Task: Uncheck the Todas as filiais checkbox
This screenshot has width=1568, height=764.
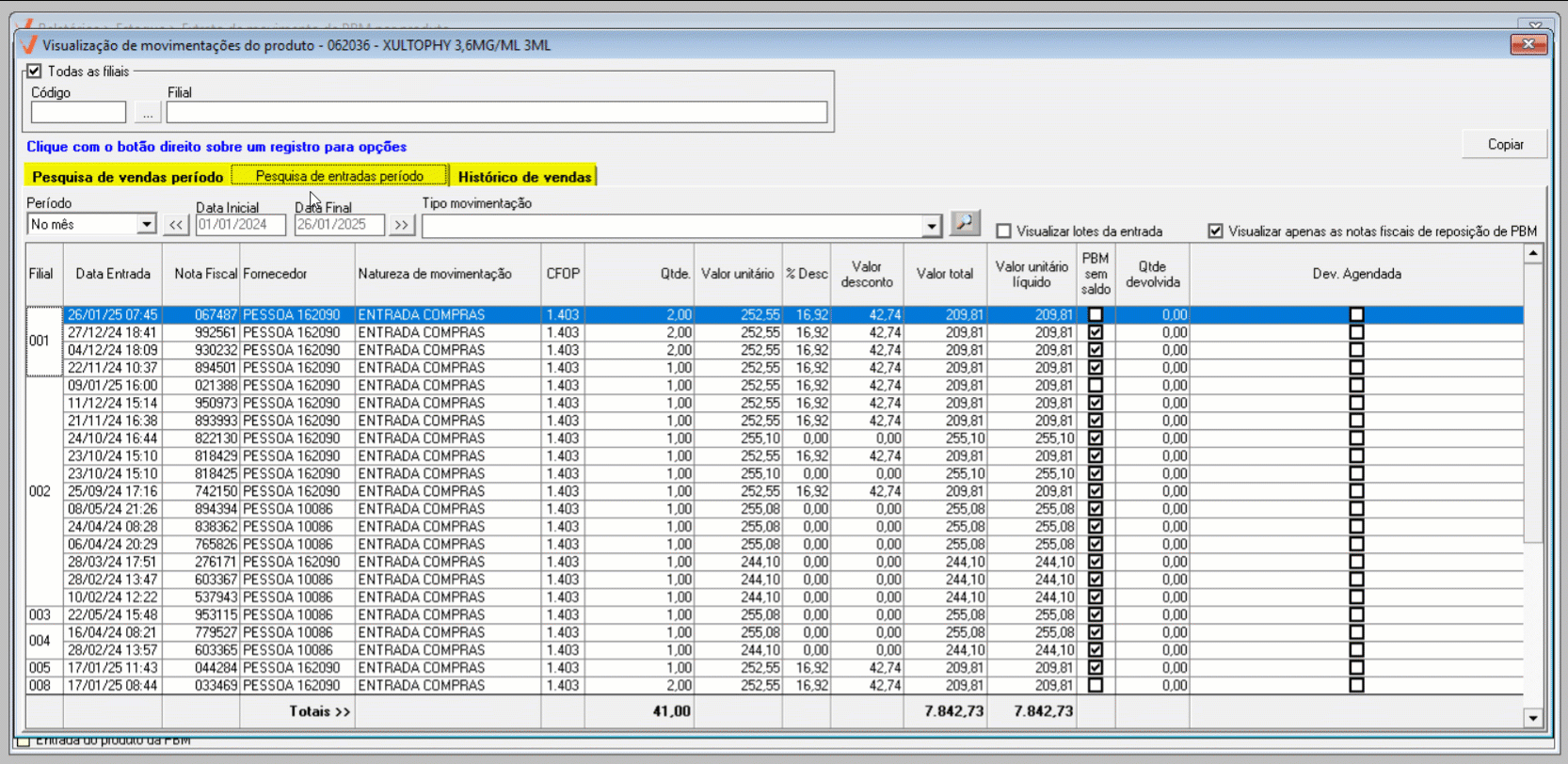Action: click(35, 72)
